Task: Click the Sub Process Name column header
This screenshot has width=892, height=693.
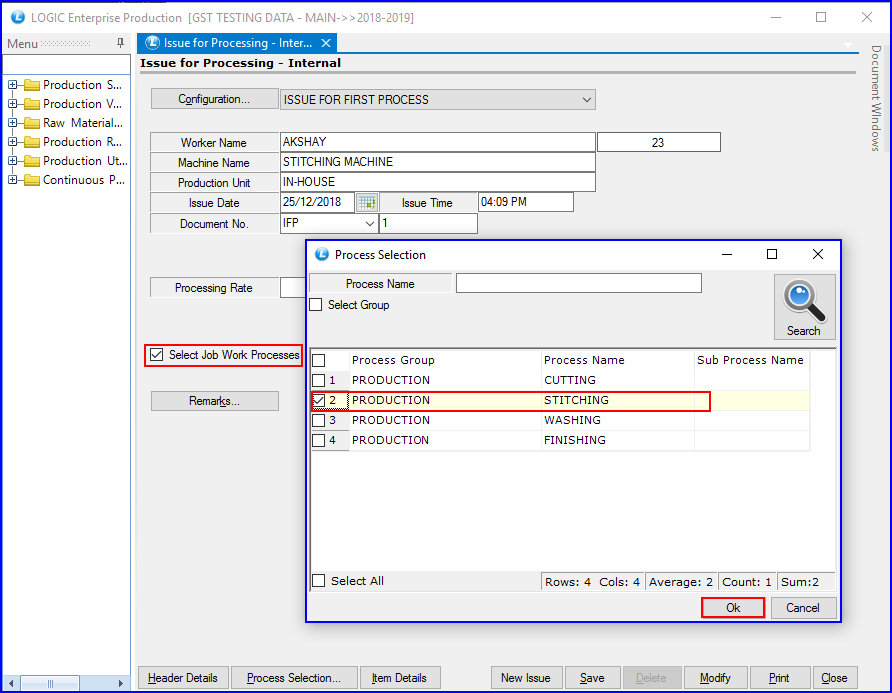Action: click(750, 360)
